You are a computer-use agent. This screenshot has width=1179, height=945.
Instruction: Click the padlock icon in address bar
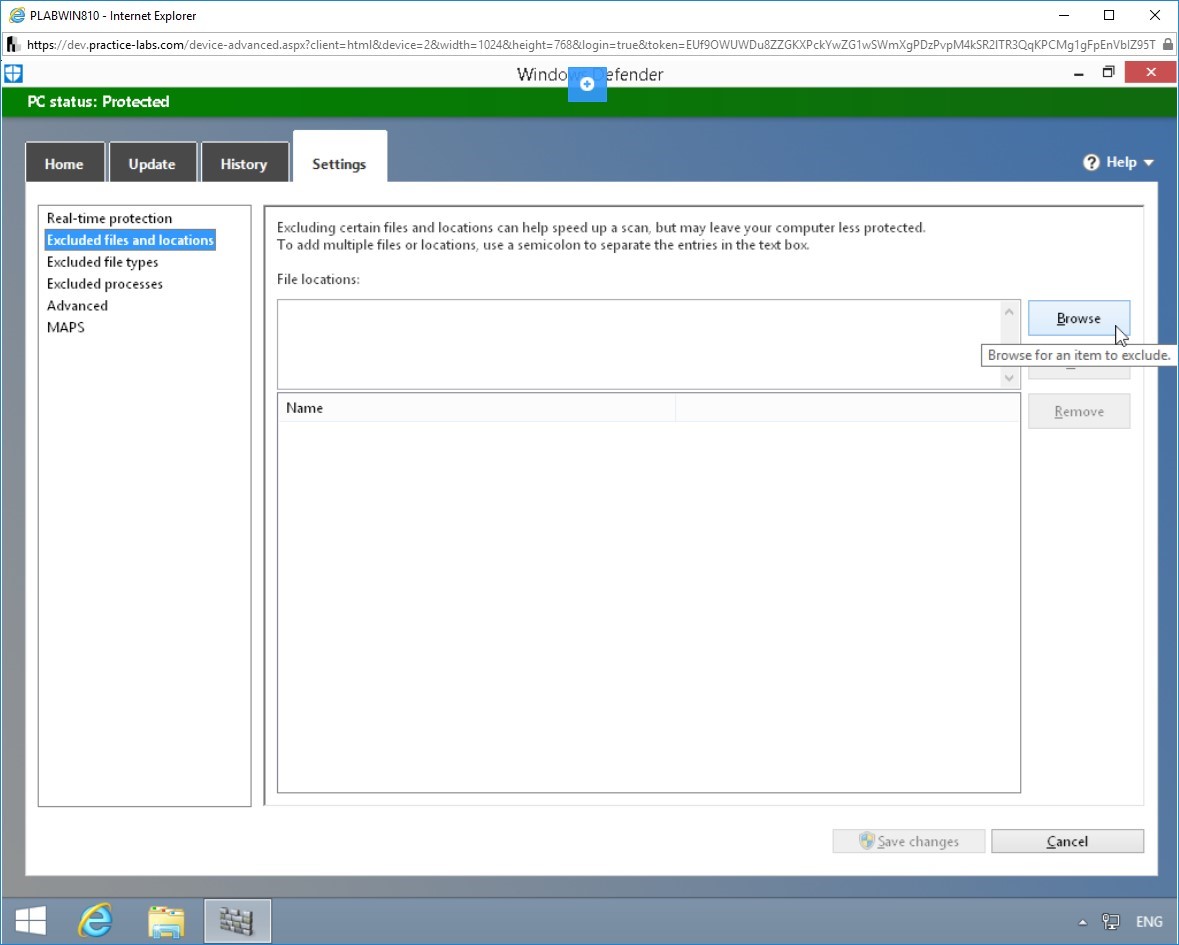click(x=1167, y=44)
